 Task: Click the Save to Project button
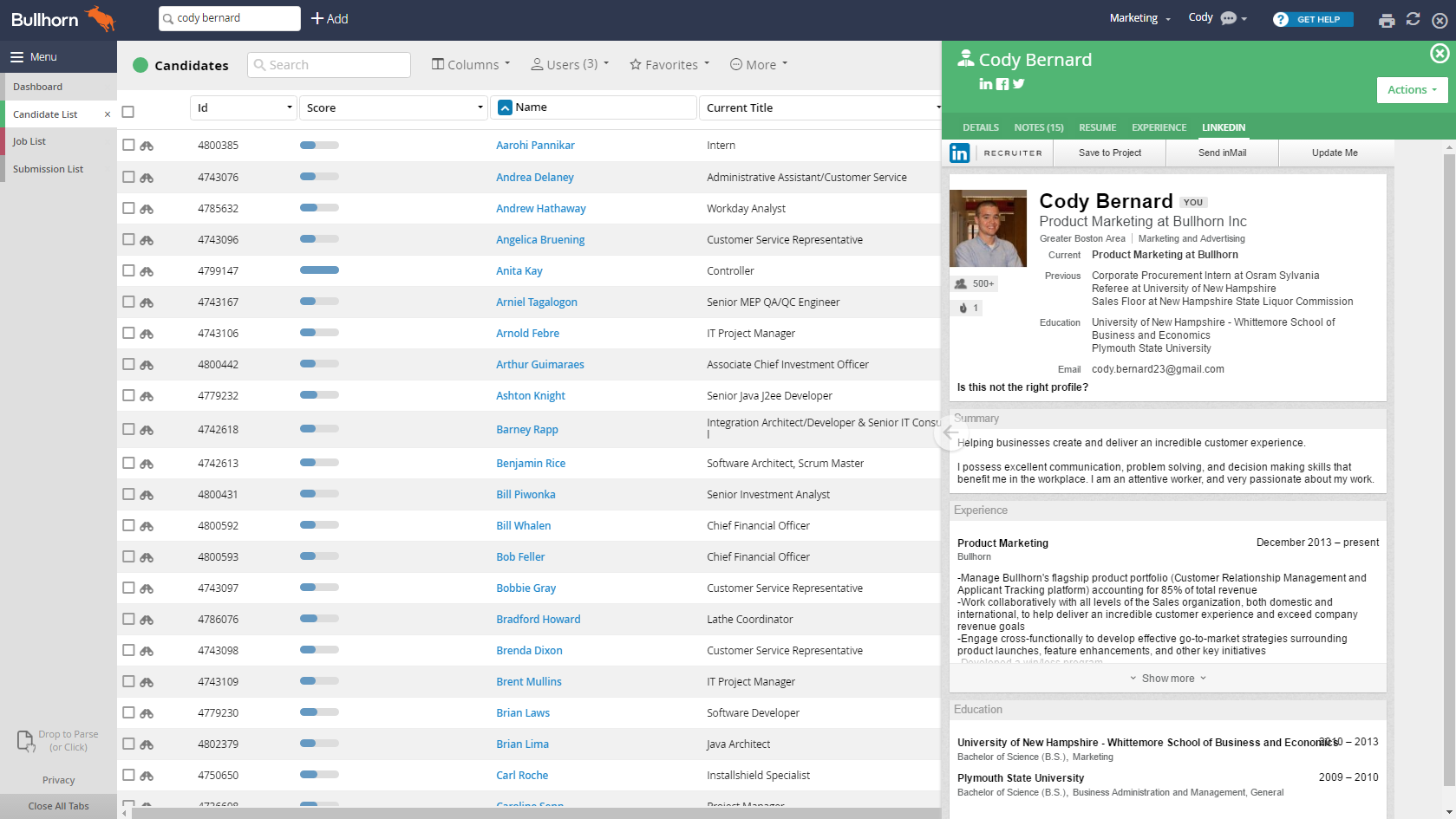(1109, 153)
